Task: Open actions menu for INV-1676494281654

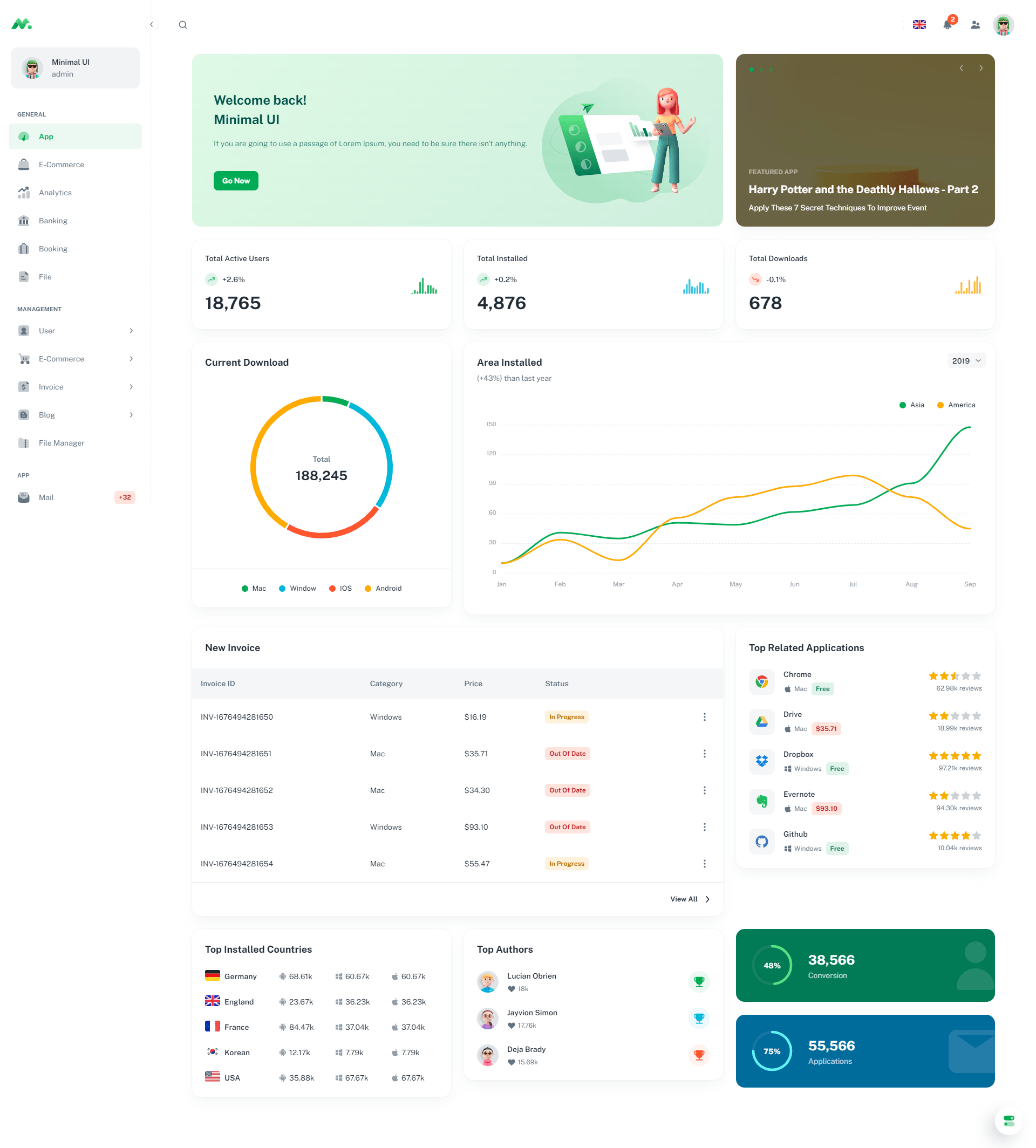Action: pos(704,863)
